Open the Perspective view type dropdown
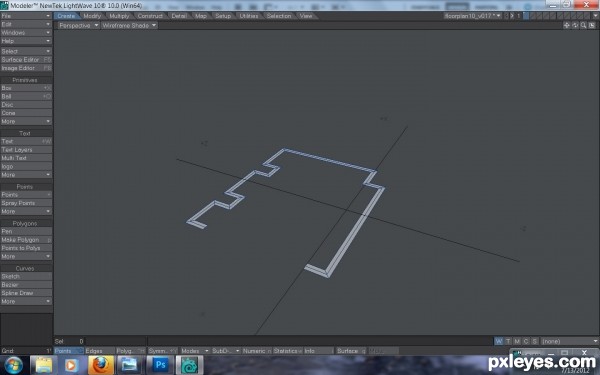600x375 pixels. tap(78, 25)
